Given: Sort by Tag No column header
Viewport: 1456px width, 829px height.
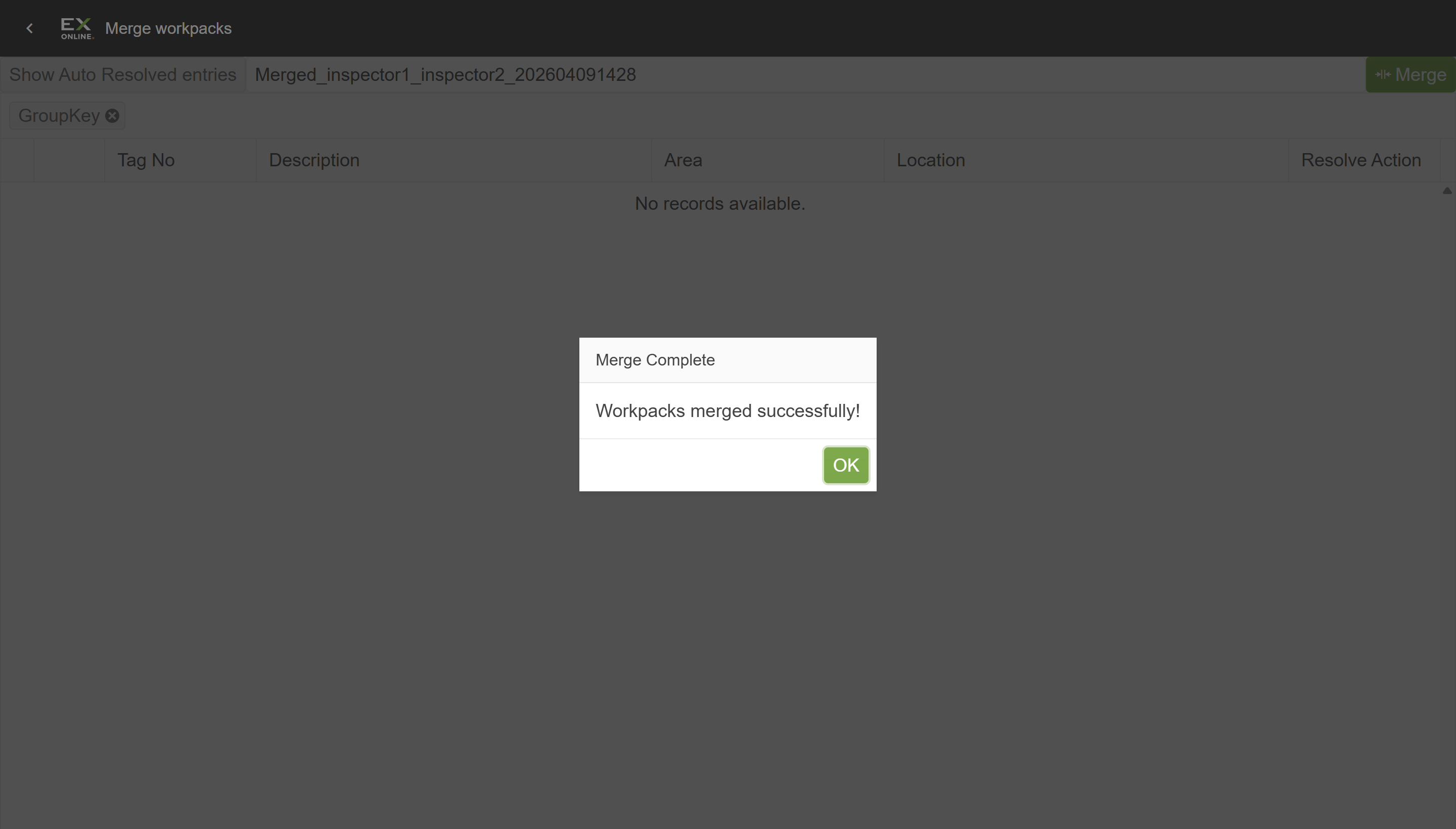Looking at the screenshot, I should coord(180,160).
